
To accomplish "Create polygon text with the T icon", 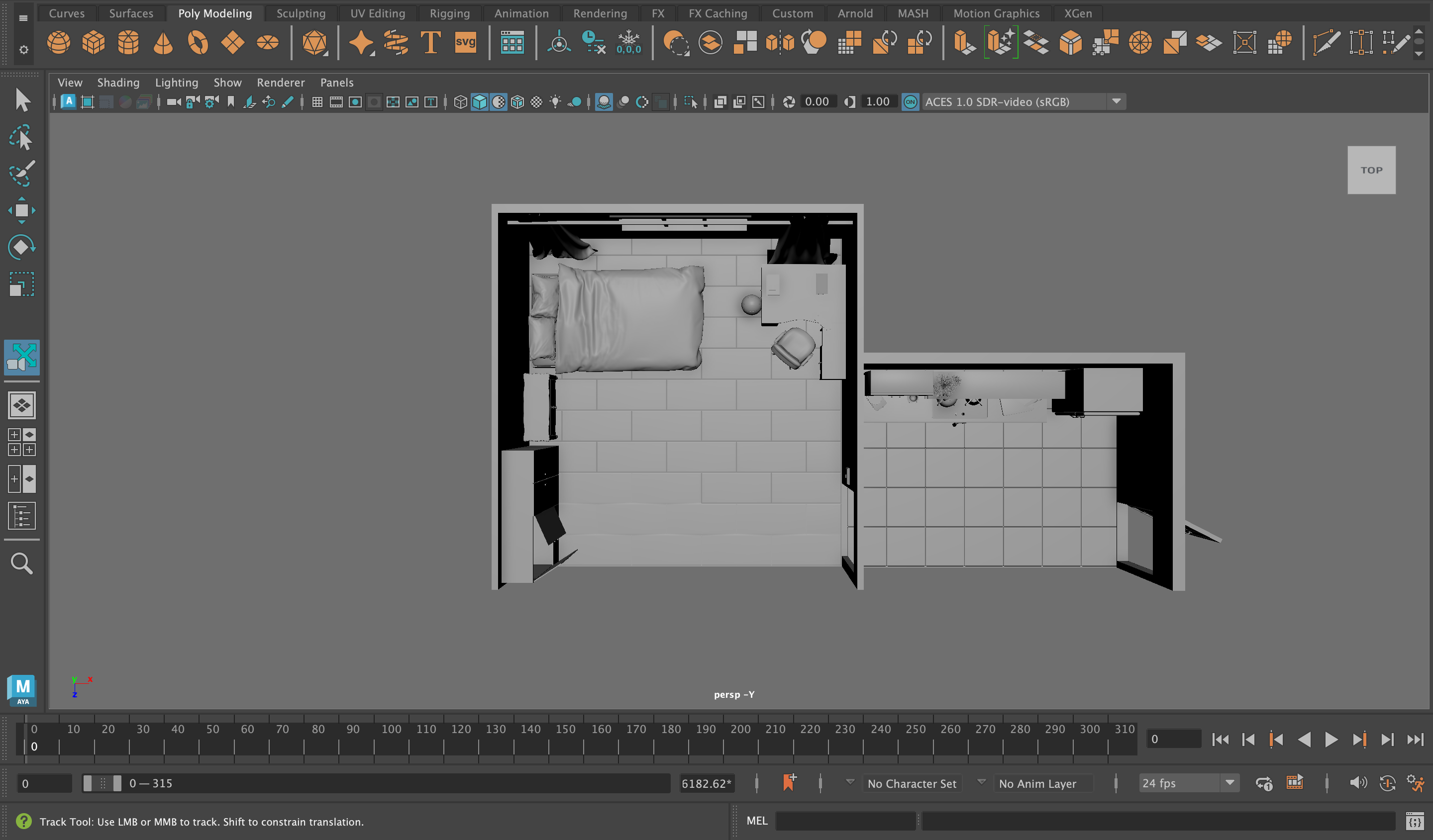I will coord(430,43).
